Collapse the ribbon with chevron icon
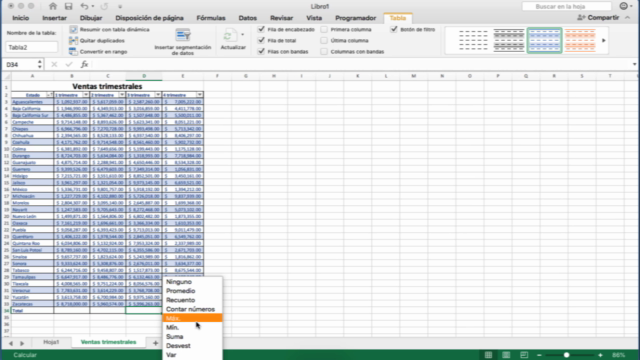Screen dimensions: 640x360 (x=628, y=18)
